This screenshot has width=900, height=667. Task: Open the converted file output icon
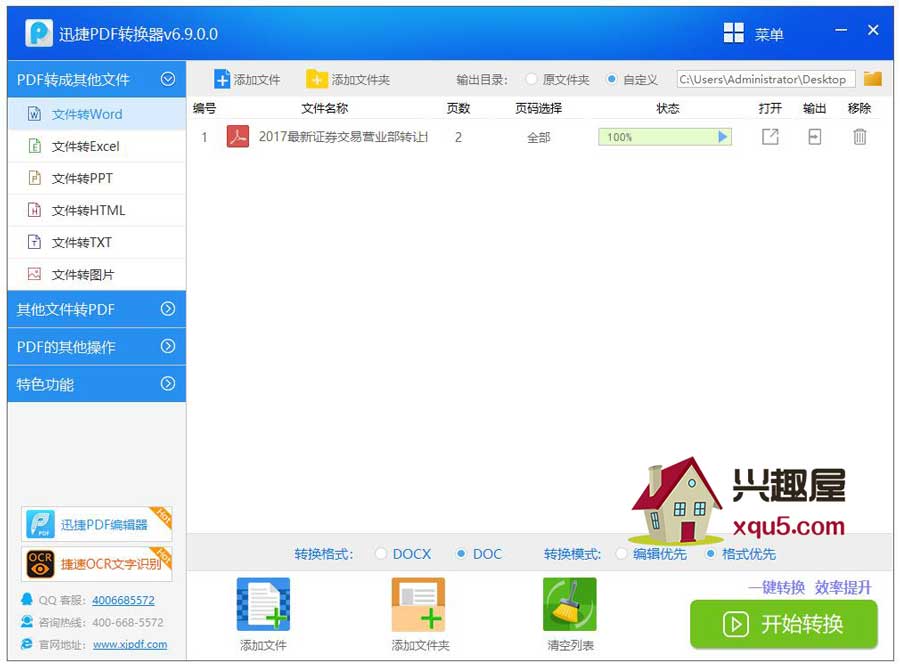815,137
